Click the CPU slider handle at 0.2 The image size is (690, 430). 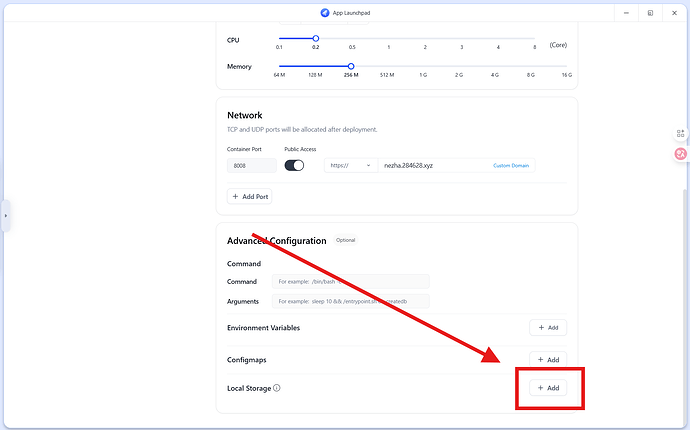coord(316,39)
